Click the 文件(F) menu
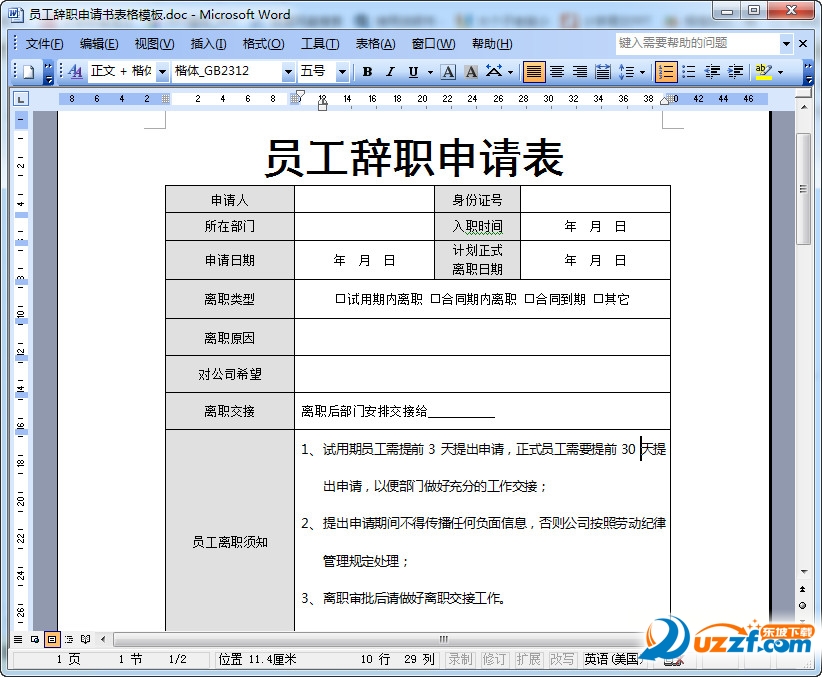Image resolution: width=822 pixels, height=677 pixels. 45,44
